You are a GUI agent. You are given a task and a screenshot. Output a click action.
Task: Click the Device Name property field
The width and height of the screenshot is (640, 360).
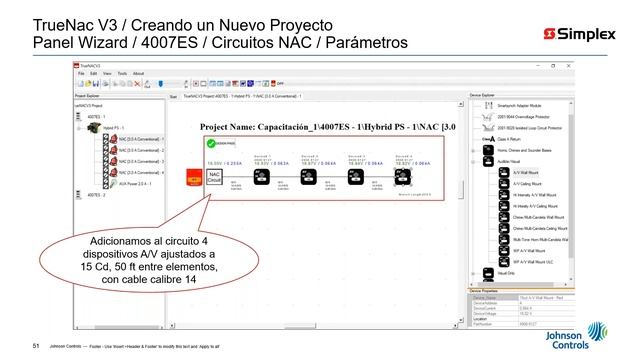pos(547,298)
